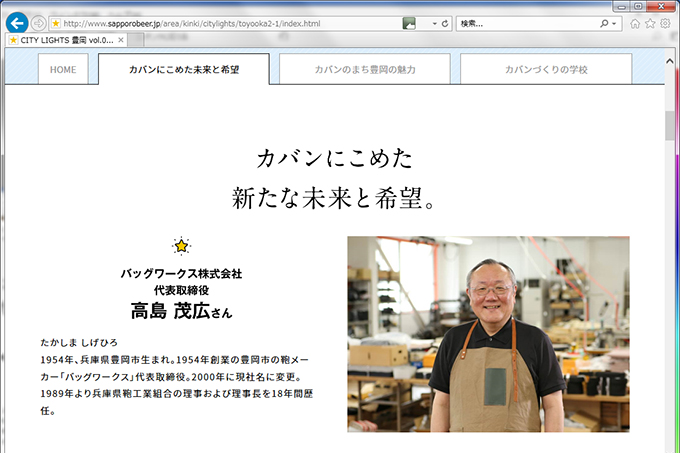
Task: Click the favicon star in address bar
Action: pyautogui.click(x=56, y=23)
